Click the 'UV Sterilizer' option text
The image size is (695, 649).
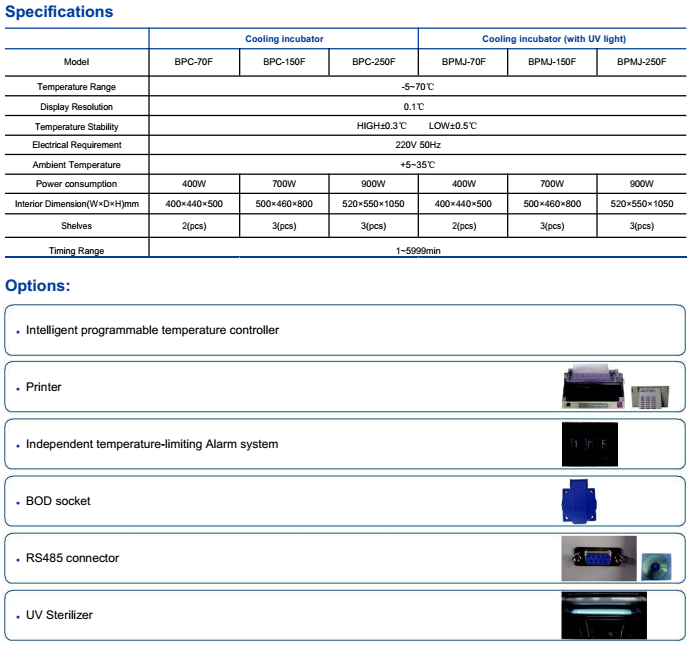tap(59, 615)
